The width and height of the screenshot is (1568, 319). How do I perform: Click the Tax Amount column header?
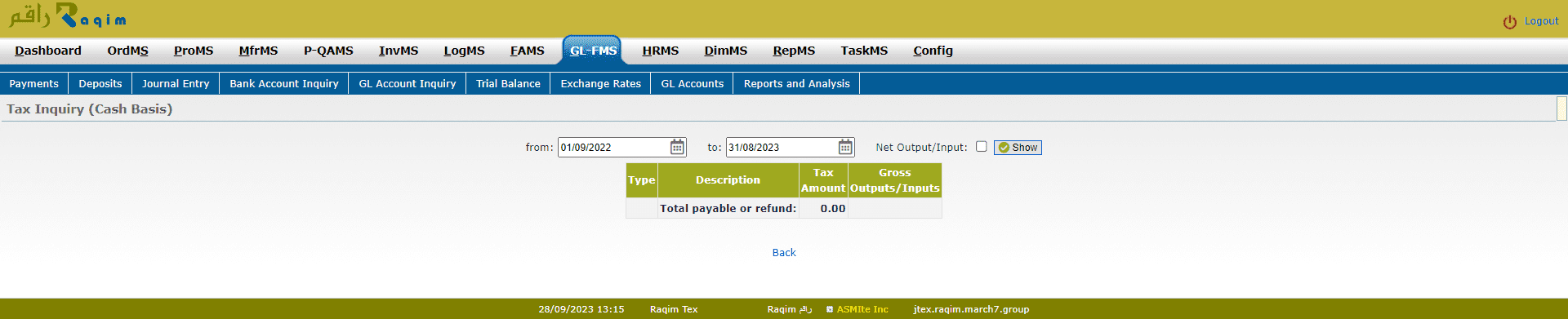coord(823,180)
